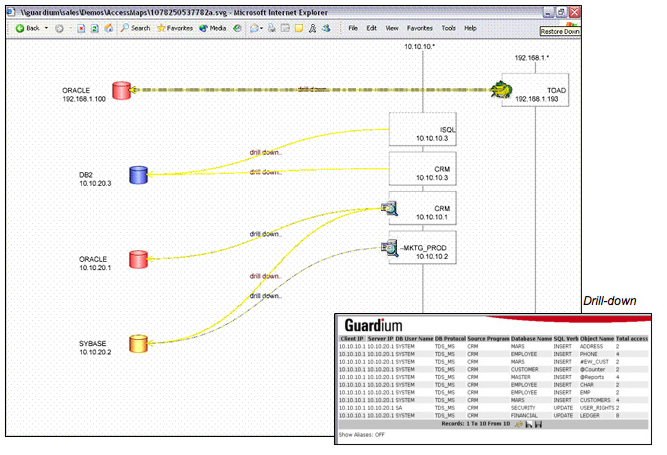Click the DB User Name column header
Image resolution: width=667 pixels, height=455 pixels.
click(414, 338)
